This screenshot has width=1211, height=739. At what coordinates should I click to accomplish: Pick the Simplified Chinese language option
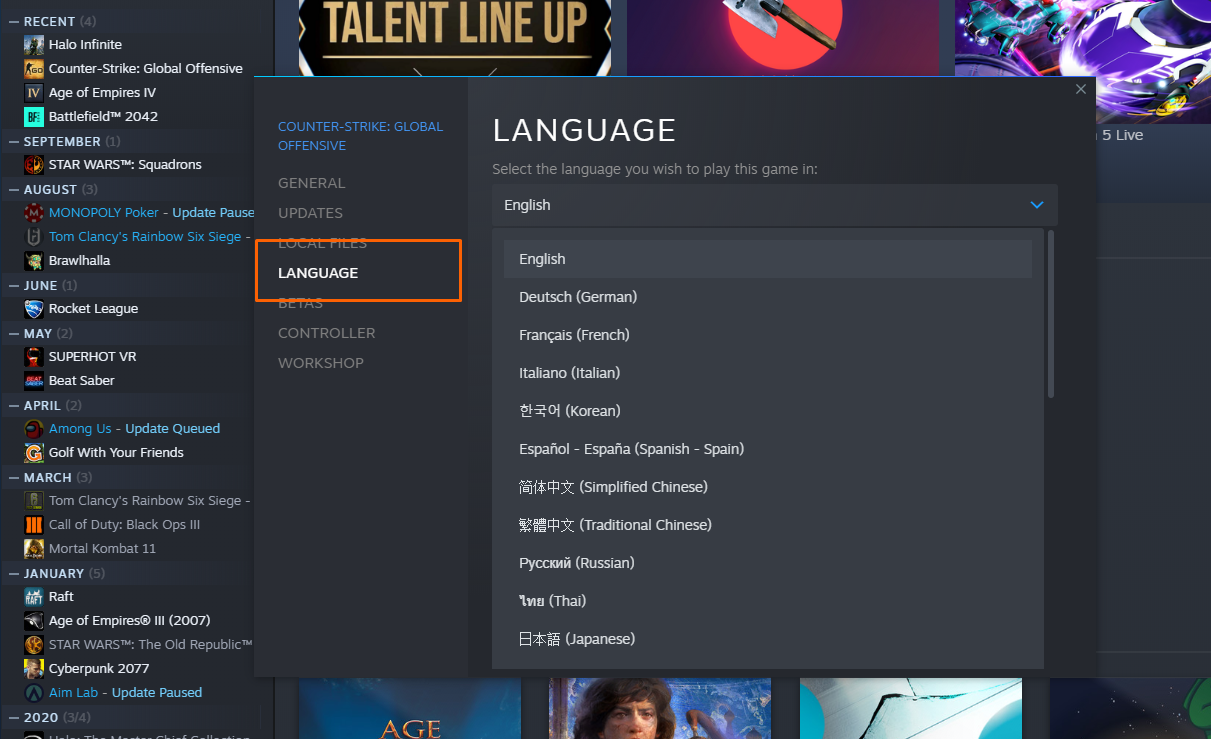(768, 487)
